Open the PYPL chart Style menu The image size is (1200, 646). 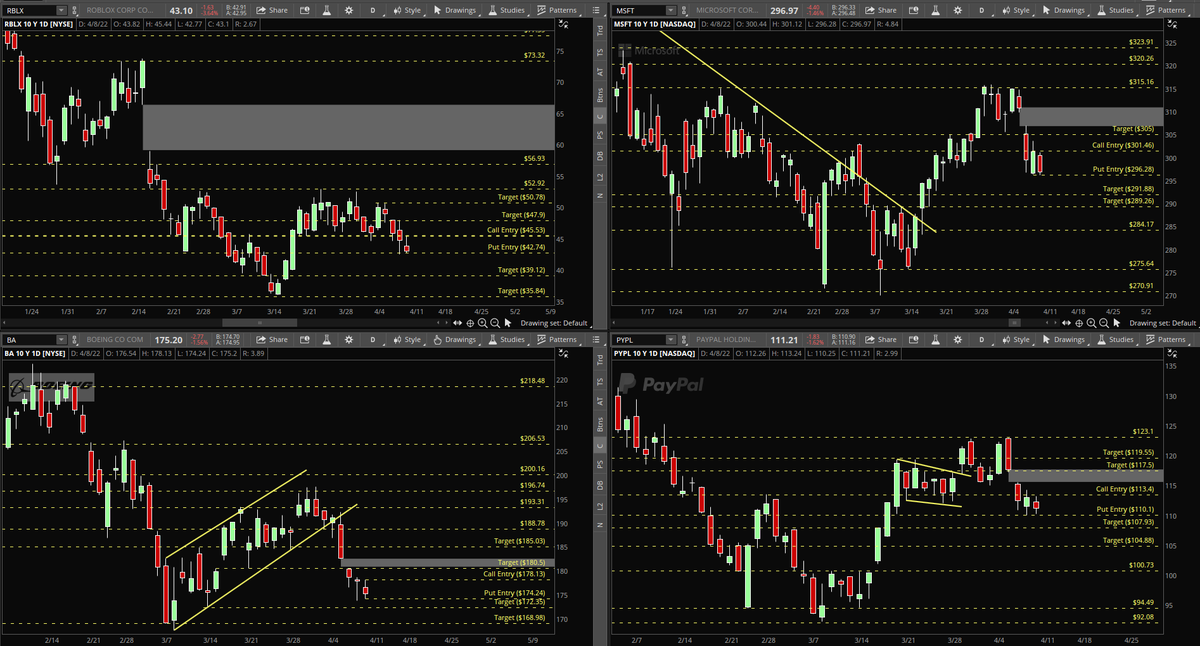pos(1015,339)
